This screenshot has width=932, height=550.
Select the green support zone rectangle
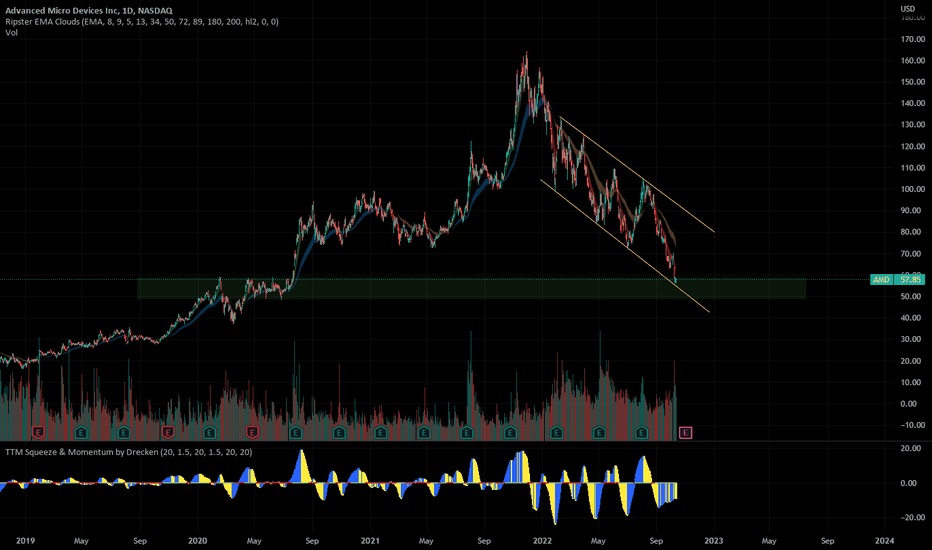[x=471, y=288]
